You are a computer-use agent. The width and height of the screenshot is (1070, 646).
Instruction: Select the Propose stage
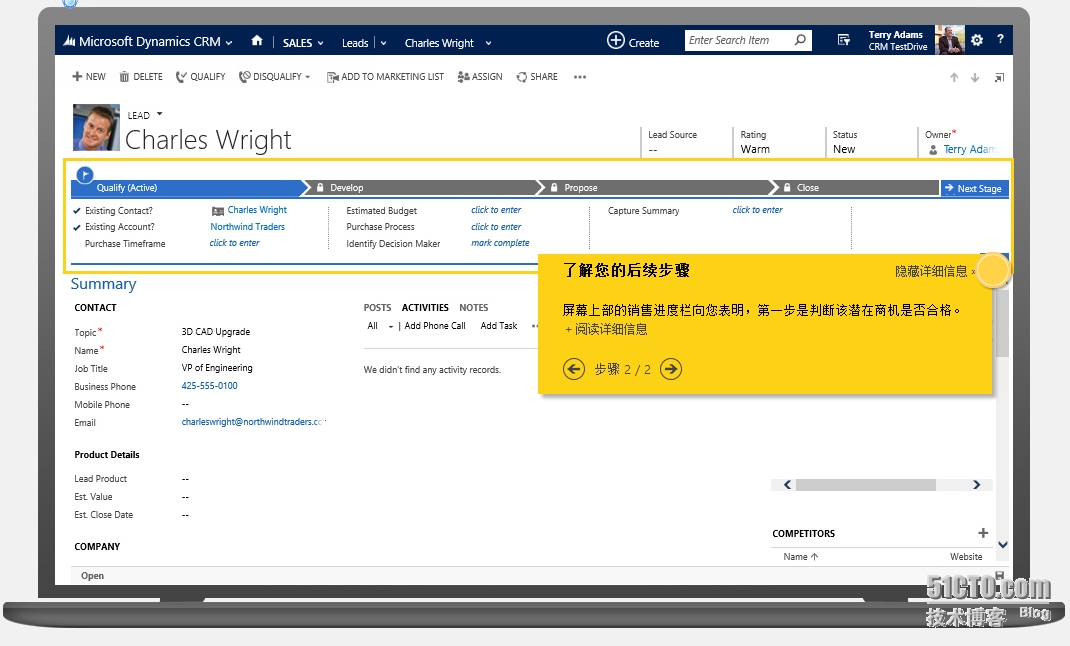click(x=656, y=188)
